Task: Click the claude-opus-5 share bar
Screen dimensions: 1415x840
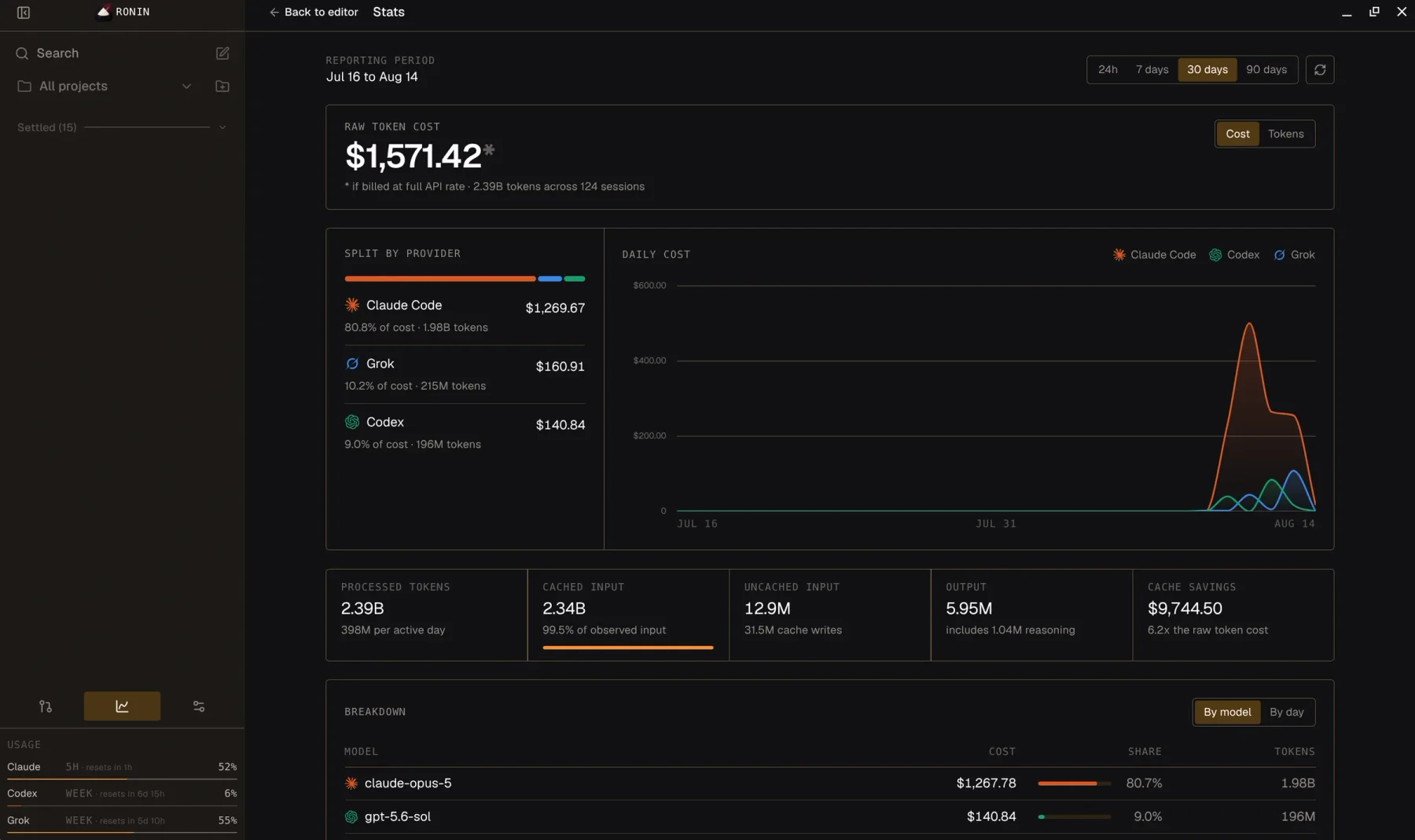Action: [x=1074, y=783]
